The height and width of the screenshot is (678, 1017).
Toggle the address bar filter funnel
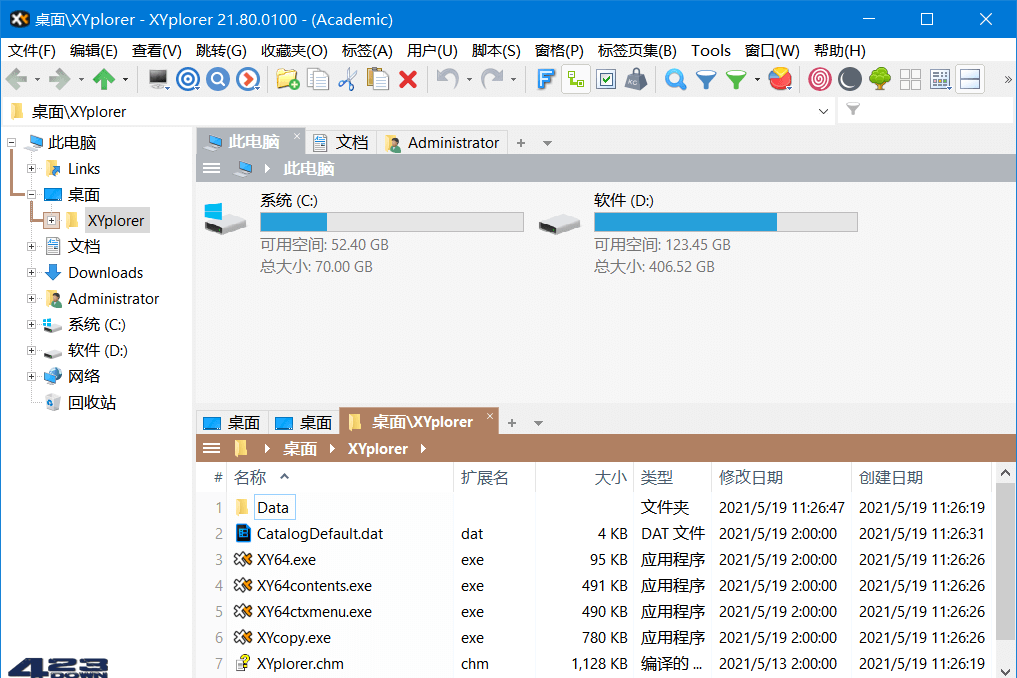(853, 110)
